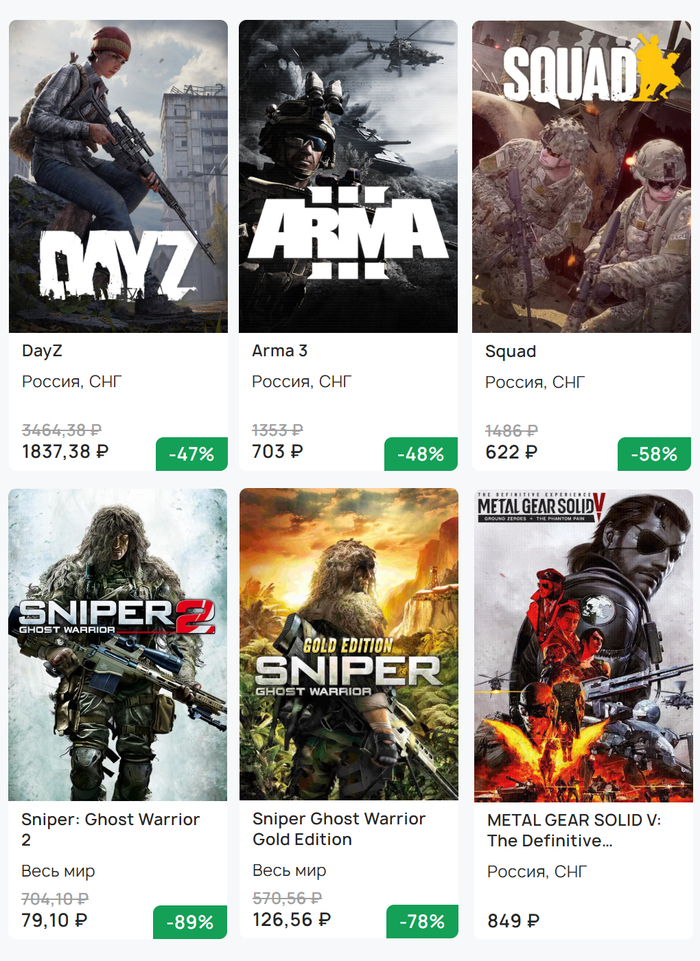Viewport: 700px width, 961px height.
Task: Click the -78% discount badge
Action: pyautogui.click(x=421, y=922)
